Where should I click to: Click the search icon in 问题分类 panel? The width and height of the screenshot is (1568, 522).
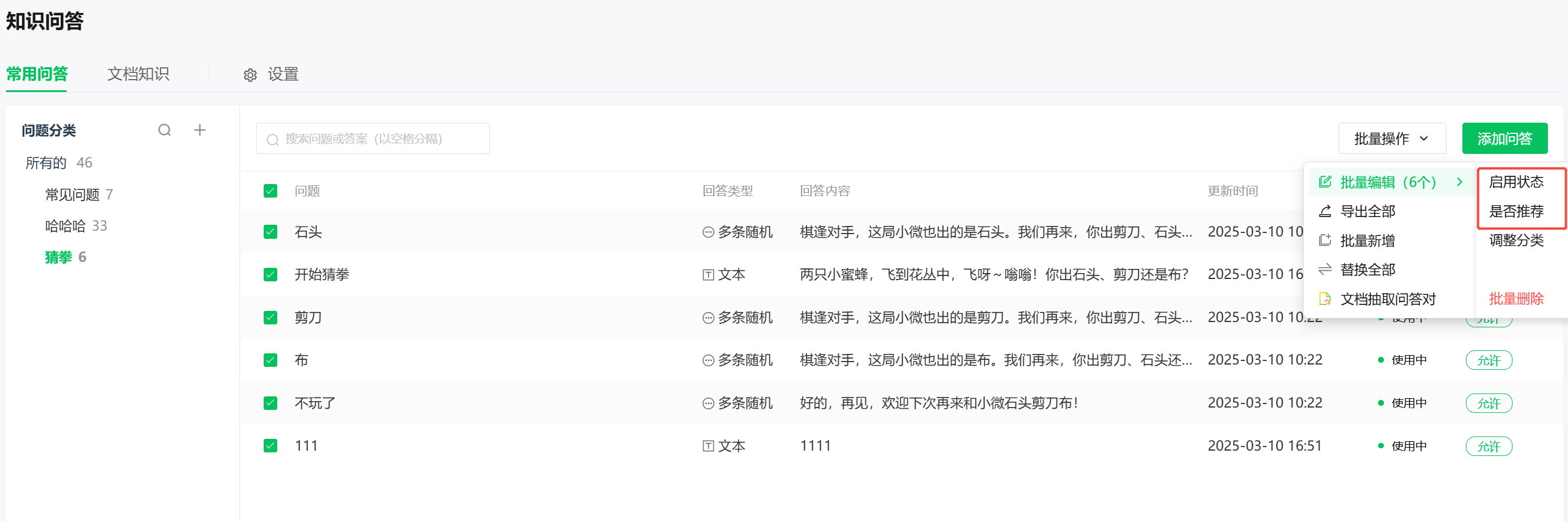coord(165,130)
